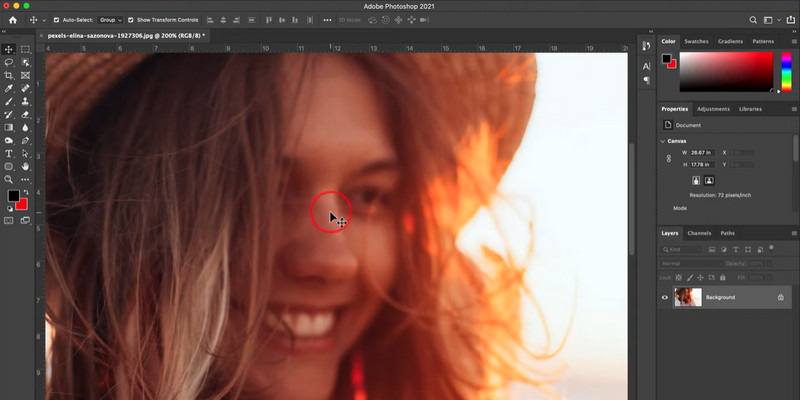
Task: Select the Rectangular Marquee tool
Action: pos(25,49)
